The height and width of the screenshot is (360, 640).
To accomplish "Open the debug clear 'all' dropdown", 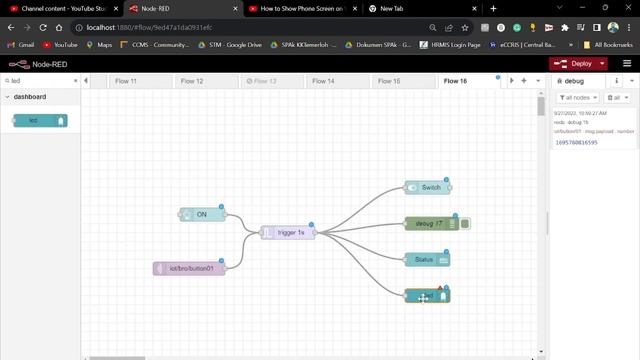I will 618,98.
